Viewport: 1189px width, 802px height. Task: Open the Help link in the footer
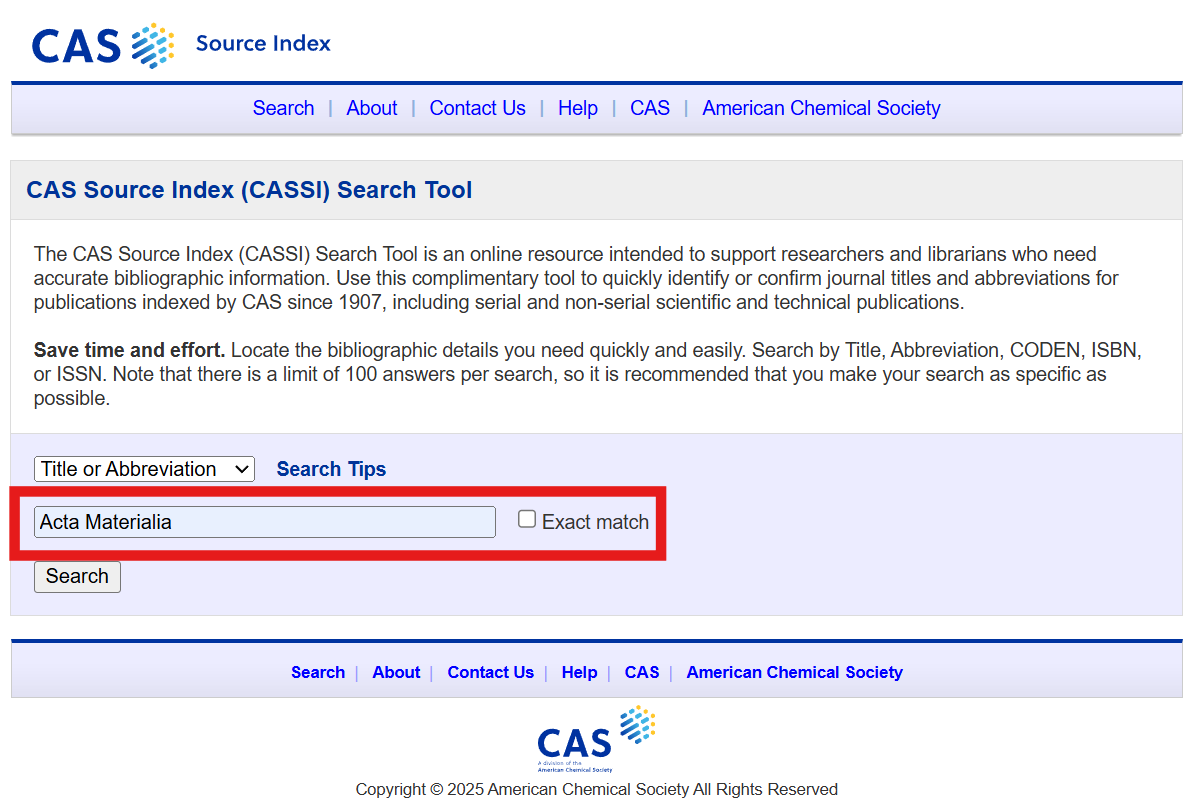click(579, 672)
